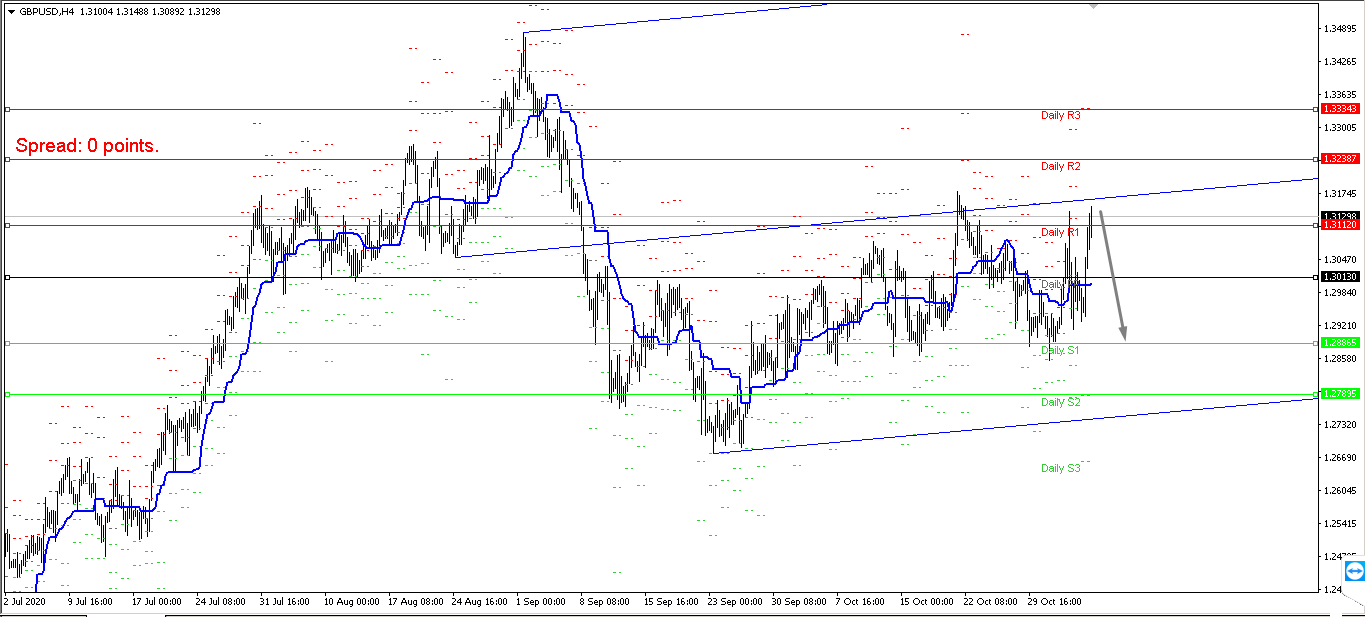This screenshot has width=1365, height=617.
Task: Click the 31 Jul 16:00 time label
Action: [x=285, y=603]
